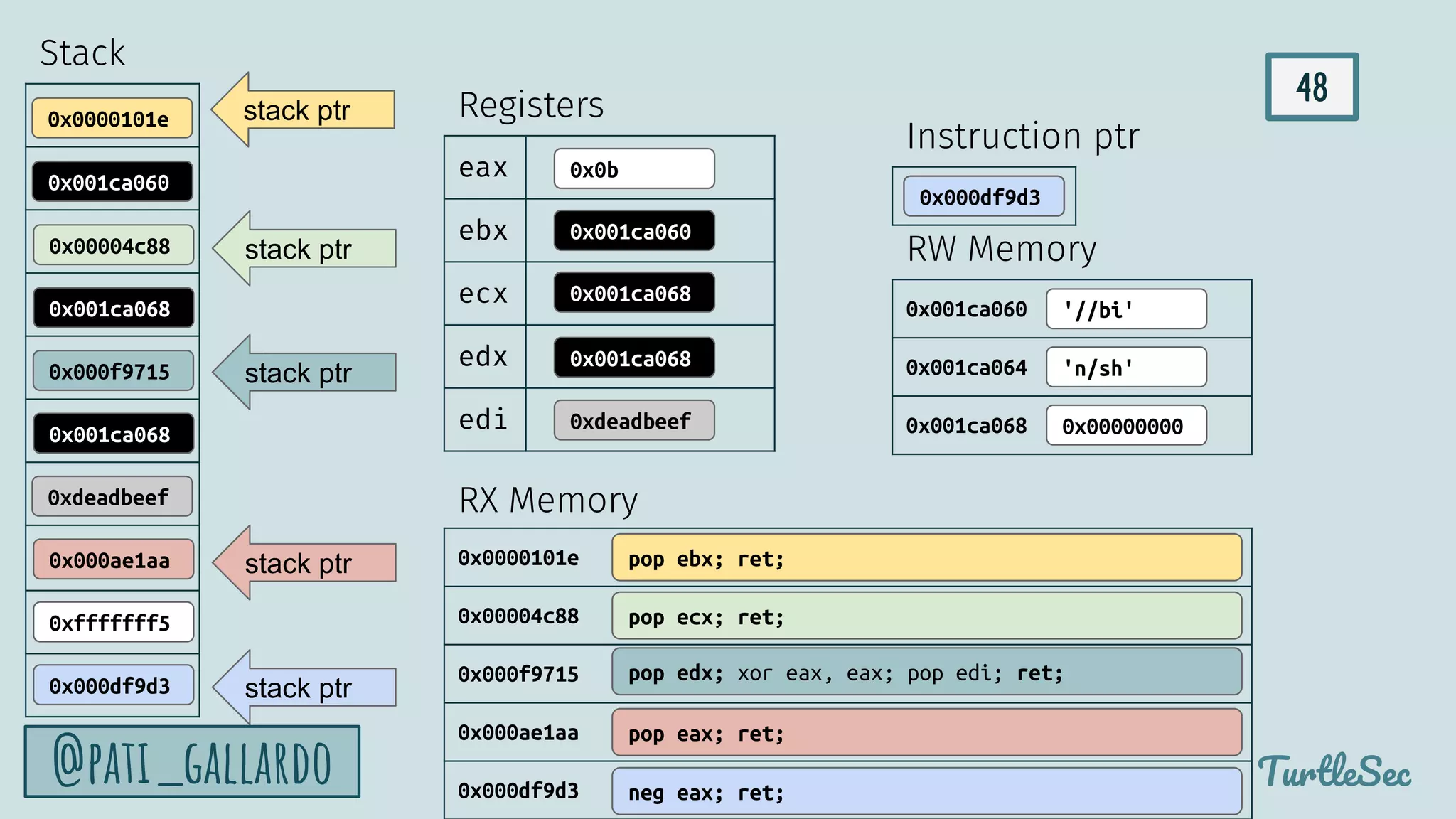Click the green stack ptr arrow
The image size is (1456, 819).
304,249
